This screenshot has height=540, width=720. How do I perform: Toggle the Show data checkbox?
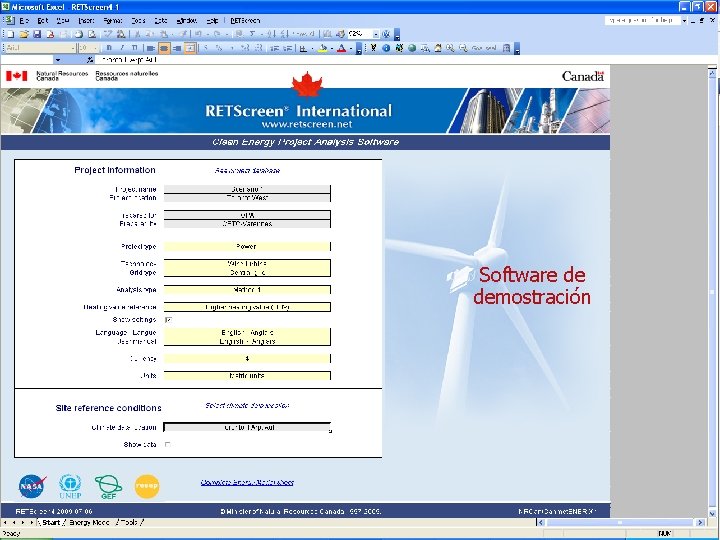(168, 444)
